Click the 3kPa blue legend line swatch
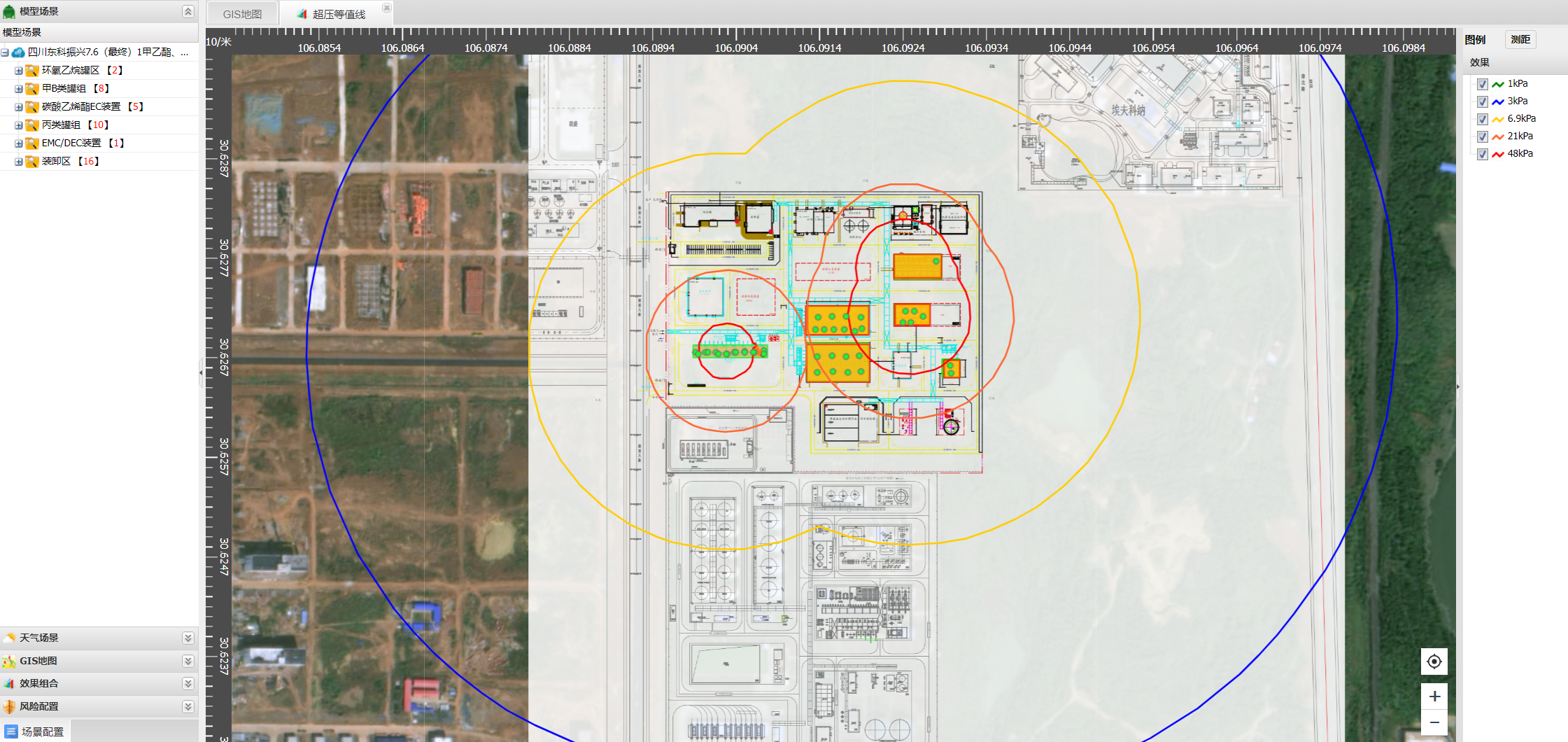 click(1498, 101)
